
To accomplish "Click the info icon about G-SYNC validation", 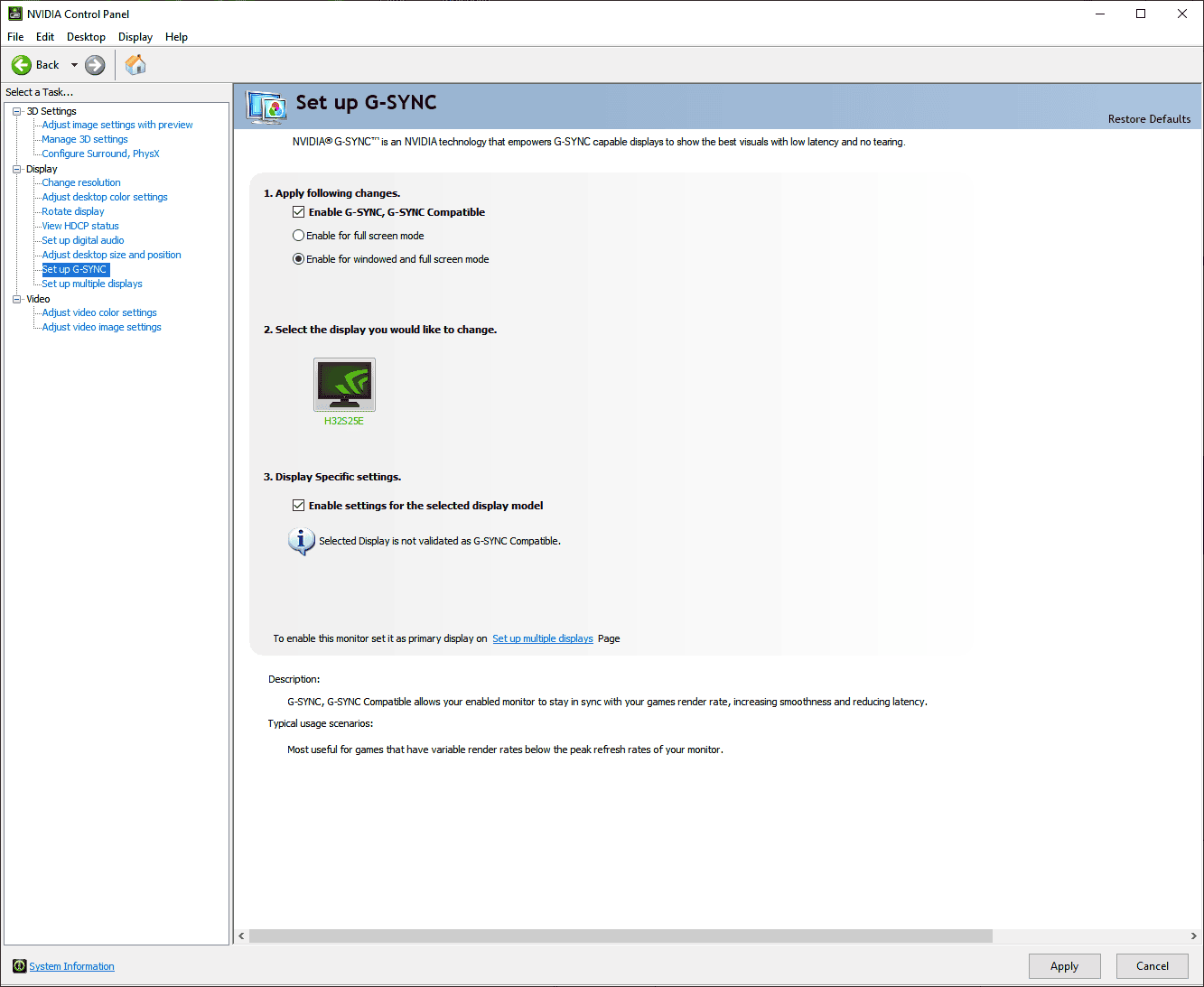I will [301, 541].
